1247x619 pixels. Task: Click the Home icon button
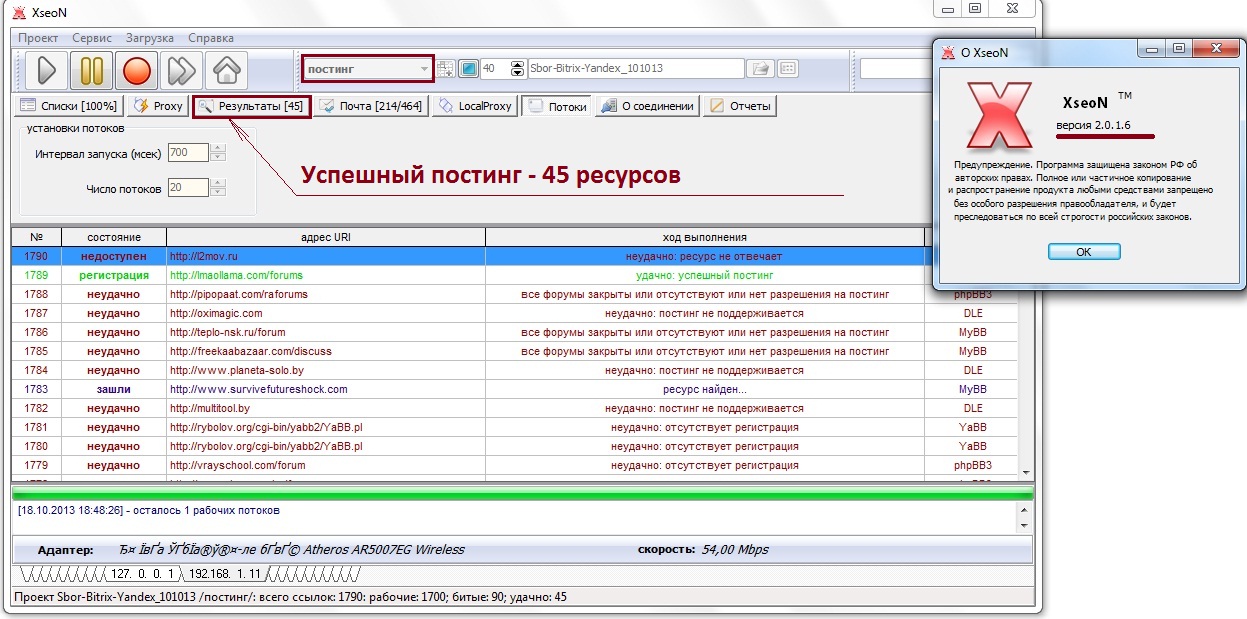coord(226,70)
